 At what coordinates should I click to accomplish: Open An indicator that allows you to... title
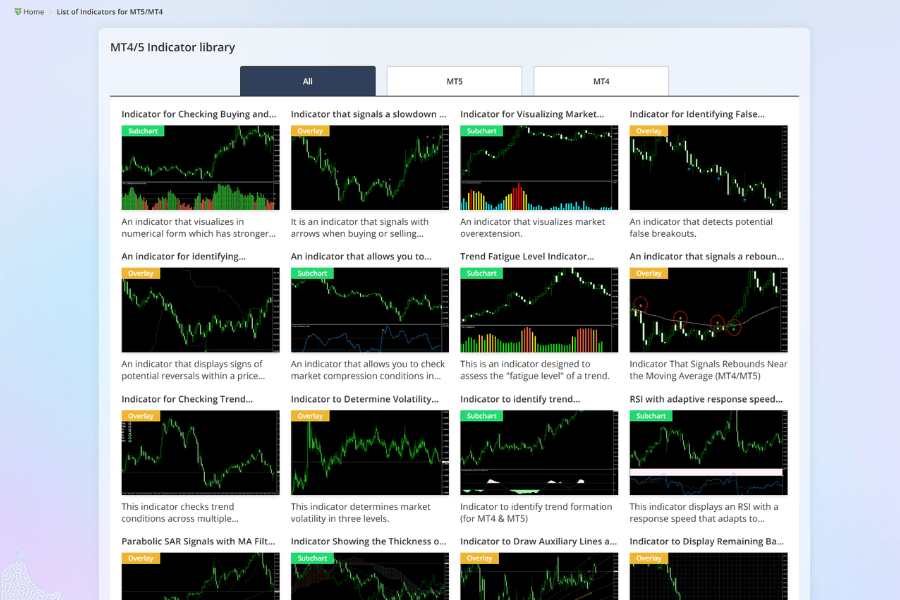361,257
